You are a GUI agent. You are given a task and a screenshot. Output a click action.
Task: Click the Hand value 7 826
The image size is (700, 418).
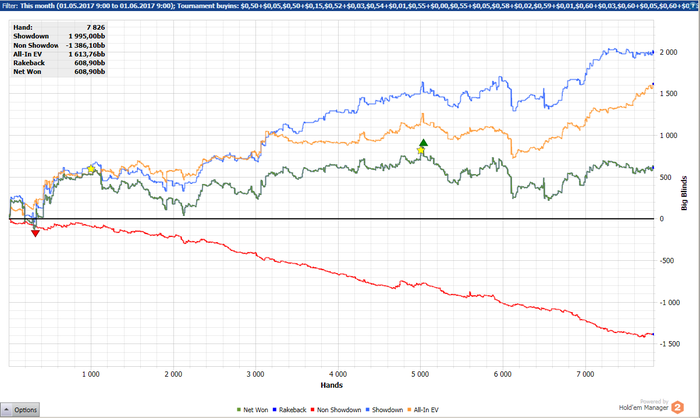point(96,27)
